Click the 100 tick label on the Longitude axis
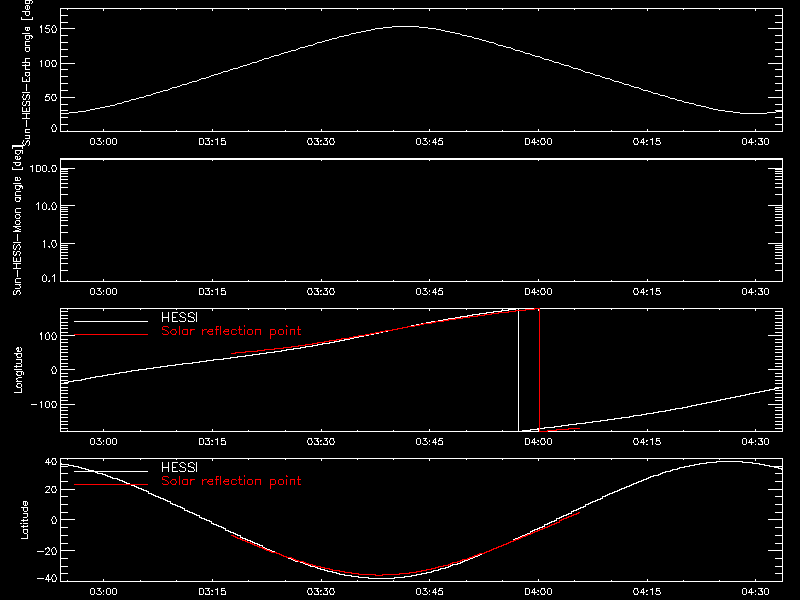This screenshot has height=600, width=800. [48, 336]
